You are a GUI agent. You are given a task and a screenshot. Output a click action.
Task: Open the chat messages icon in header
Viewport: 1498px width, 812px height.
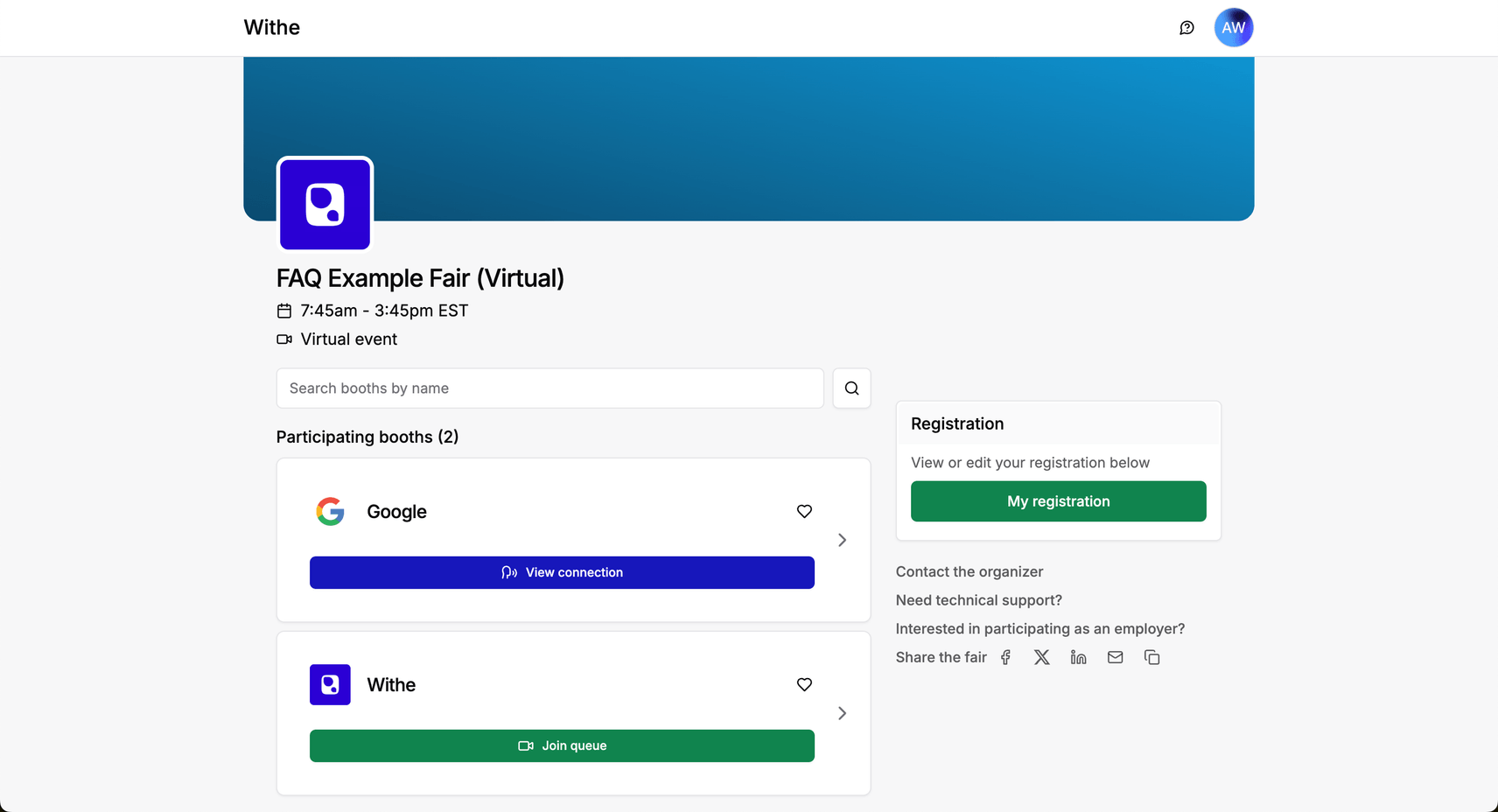tap(1186, 28)
